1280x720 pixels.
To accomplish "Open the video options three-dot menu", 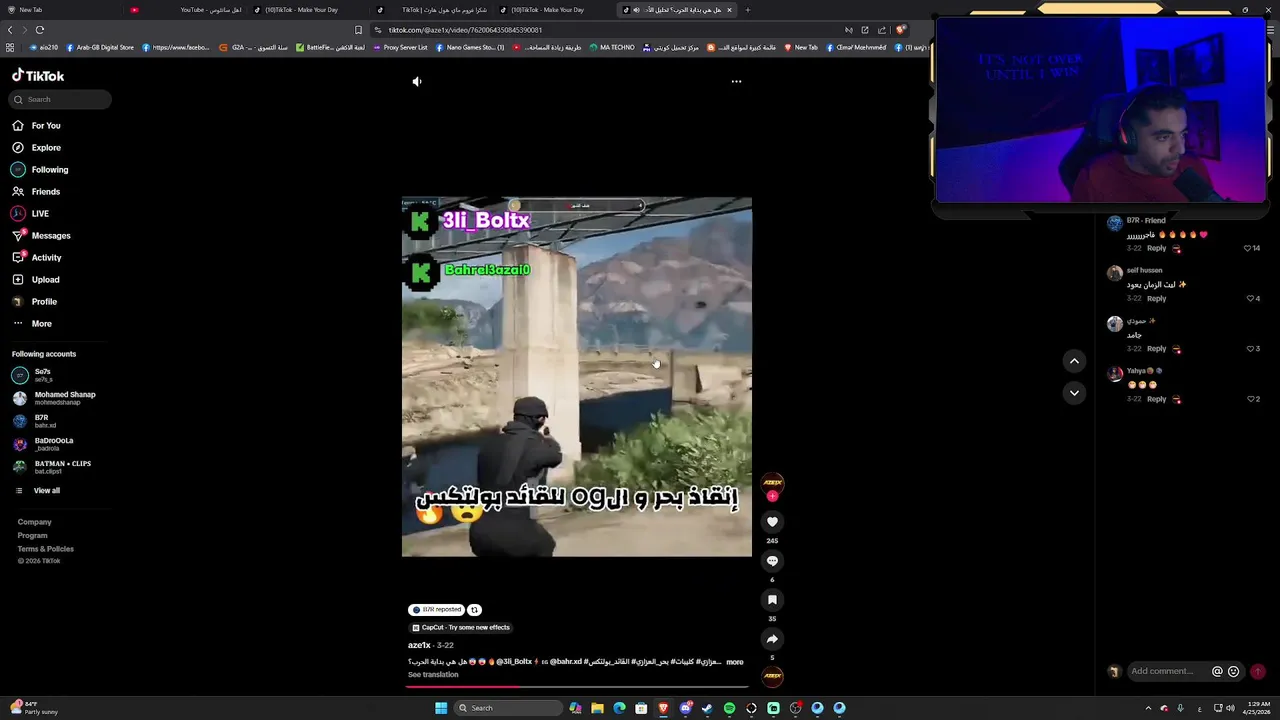I will tap(736, 81).
